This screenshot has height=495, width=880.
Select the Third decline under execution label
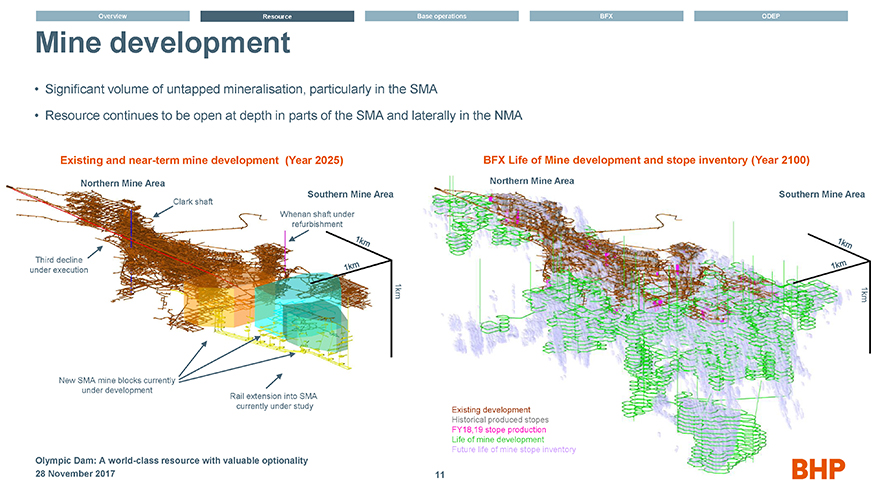pos(62,265)
